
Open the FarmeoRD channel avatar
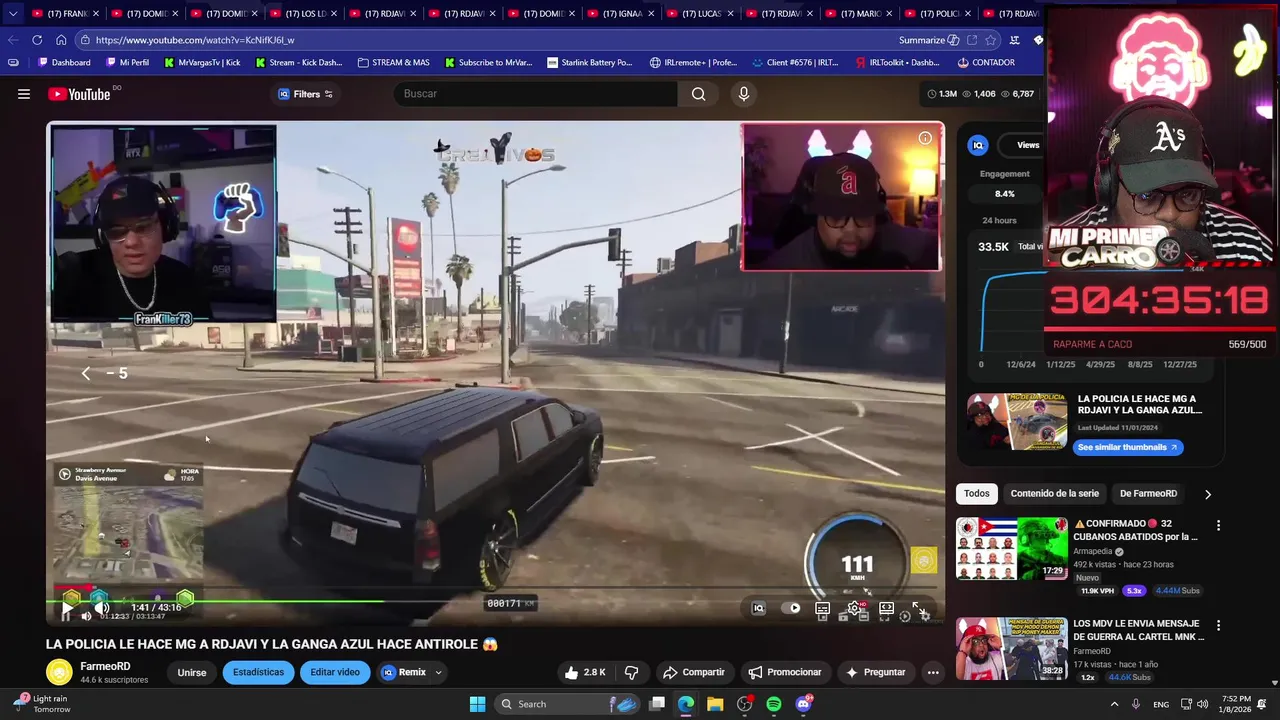[x=59, y=672]
